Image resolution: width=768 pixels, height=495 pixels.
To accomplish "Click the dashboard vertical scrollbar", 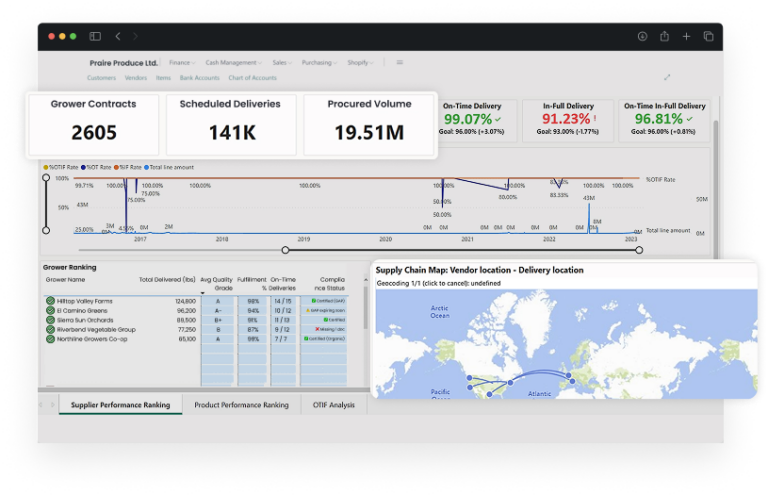I will tap(716, 189).
